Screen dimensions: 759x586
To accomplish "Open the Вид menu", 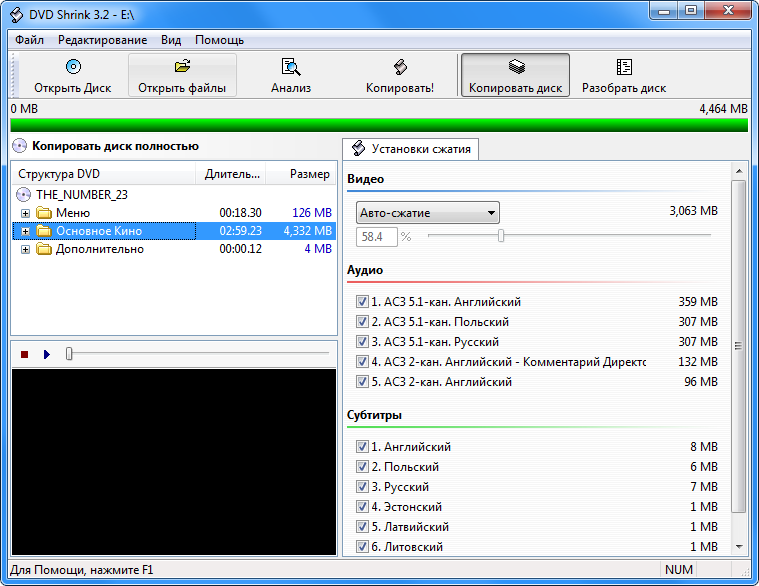I will click(171, 40).
